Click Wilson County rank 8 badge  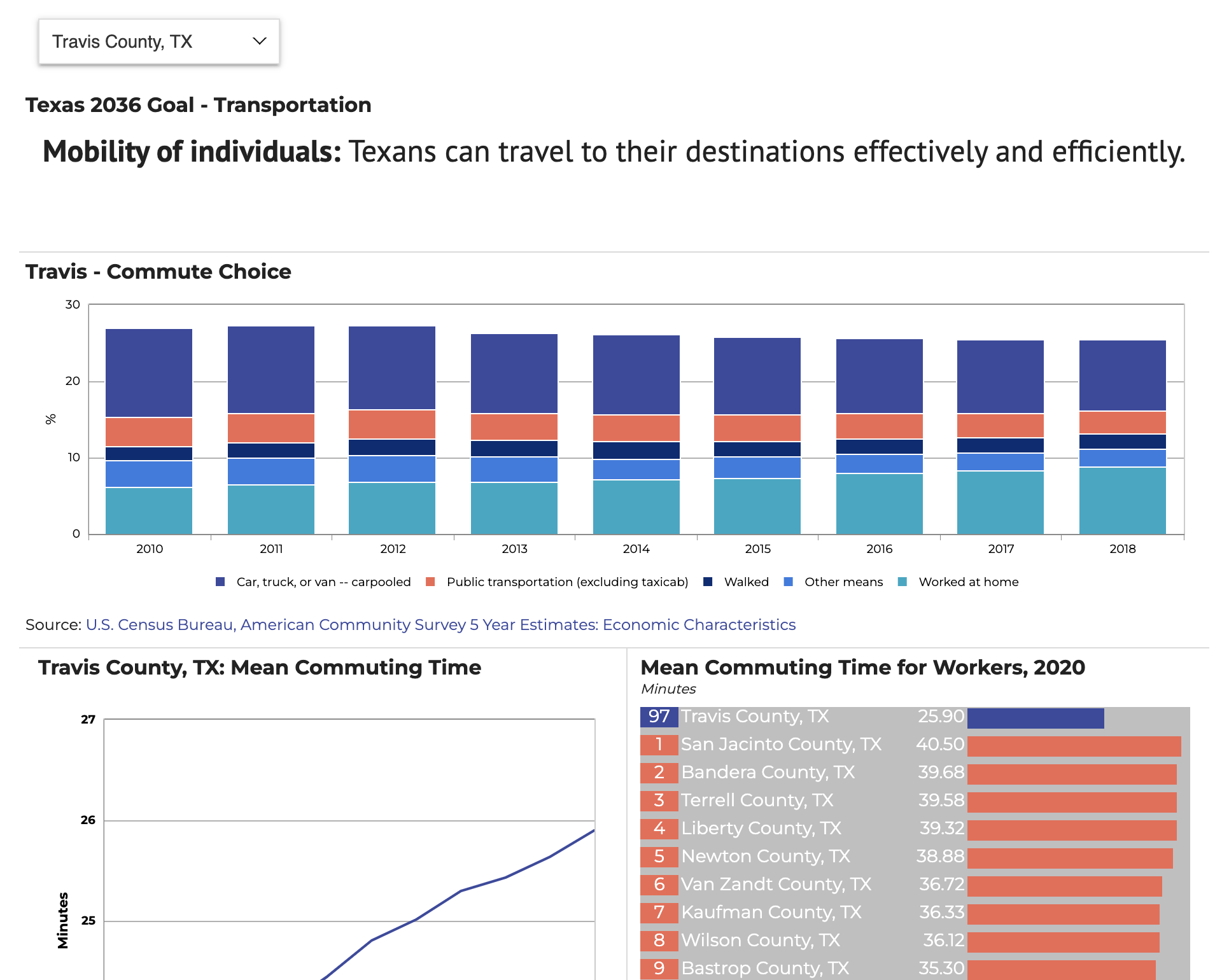pos(659,941)
